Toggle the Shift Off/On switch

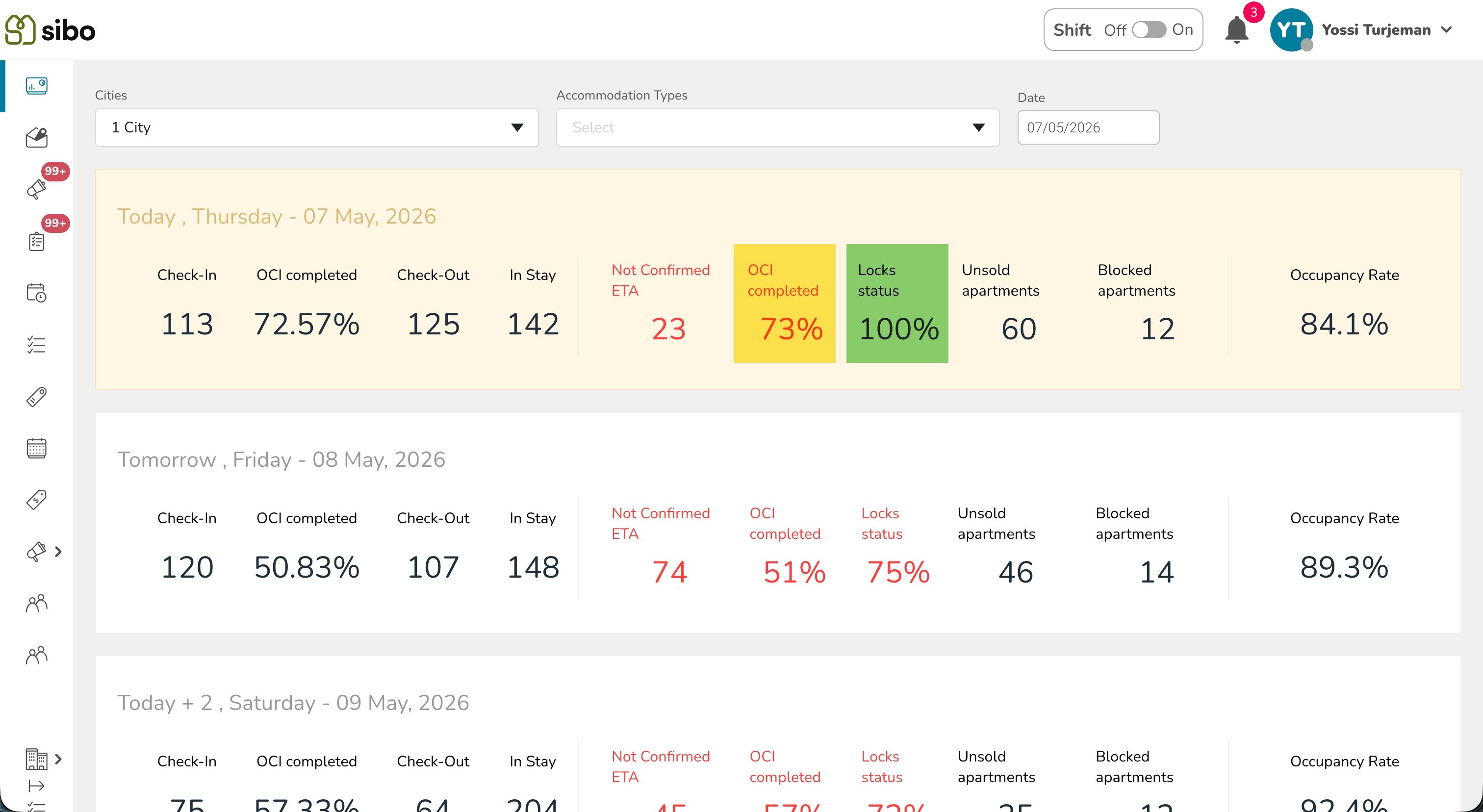click(1149, 29)
